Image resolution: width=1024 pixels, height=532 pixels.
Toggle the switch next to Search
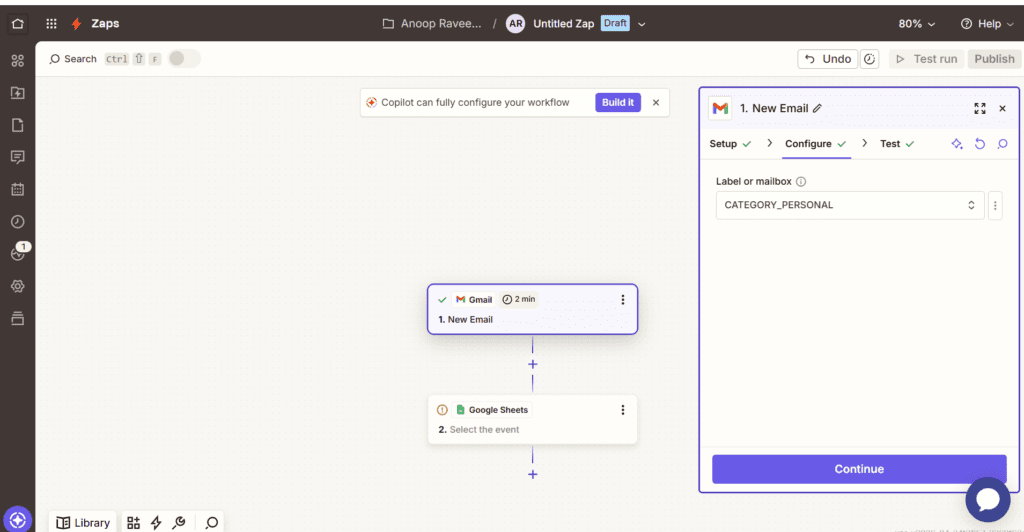184,59
